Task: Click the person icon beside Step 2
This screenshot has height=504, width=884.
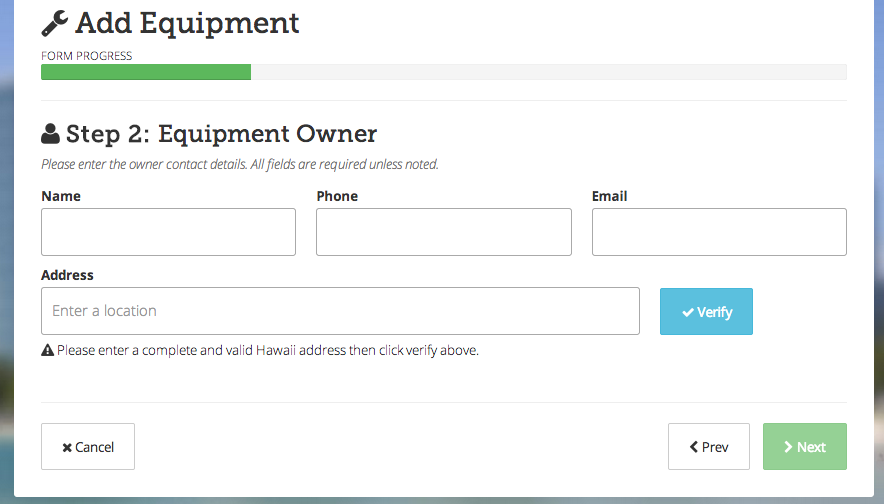Action: tap(50, 134)
